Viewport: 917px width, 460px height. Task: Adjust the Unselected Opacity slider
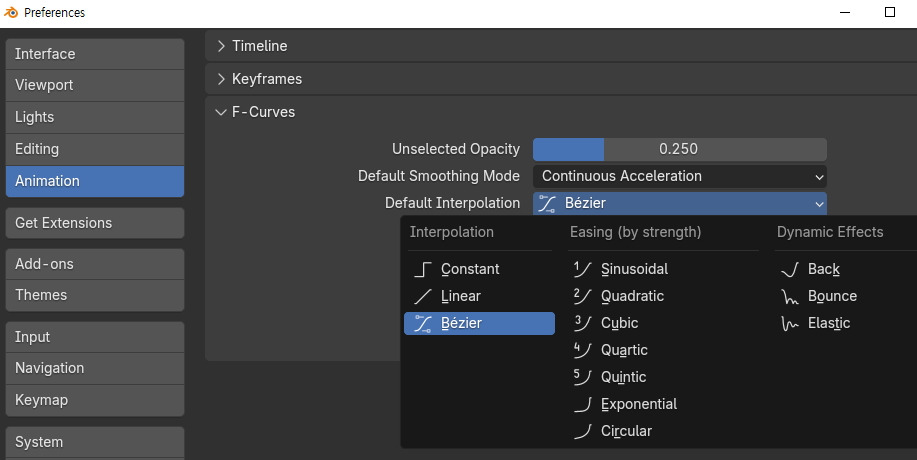pyautogui.click(x=679, y=149)
